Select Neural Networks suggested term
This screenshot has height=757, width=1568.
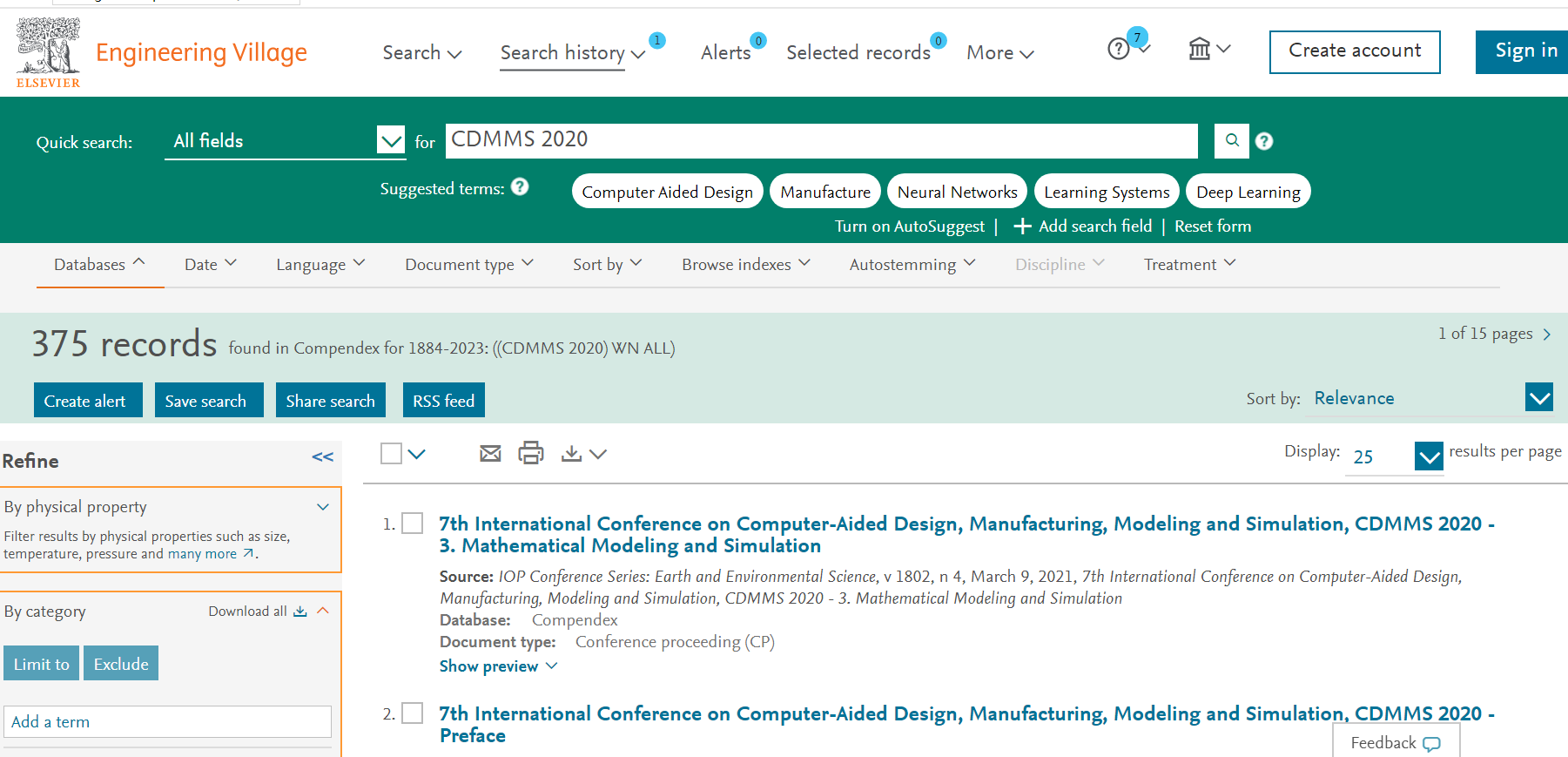(x=958, y=192)
